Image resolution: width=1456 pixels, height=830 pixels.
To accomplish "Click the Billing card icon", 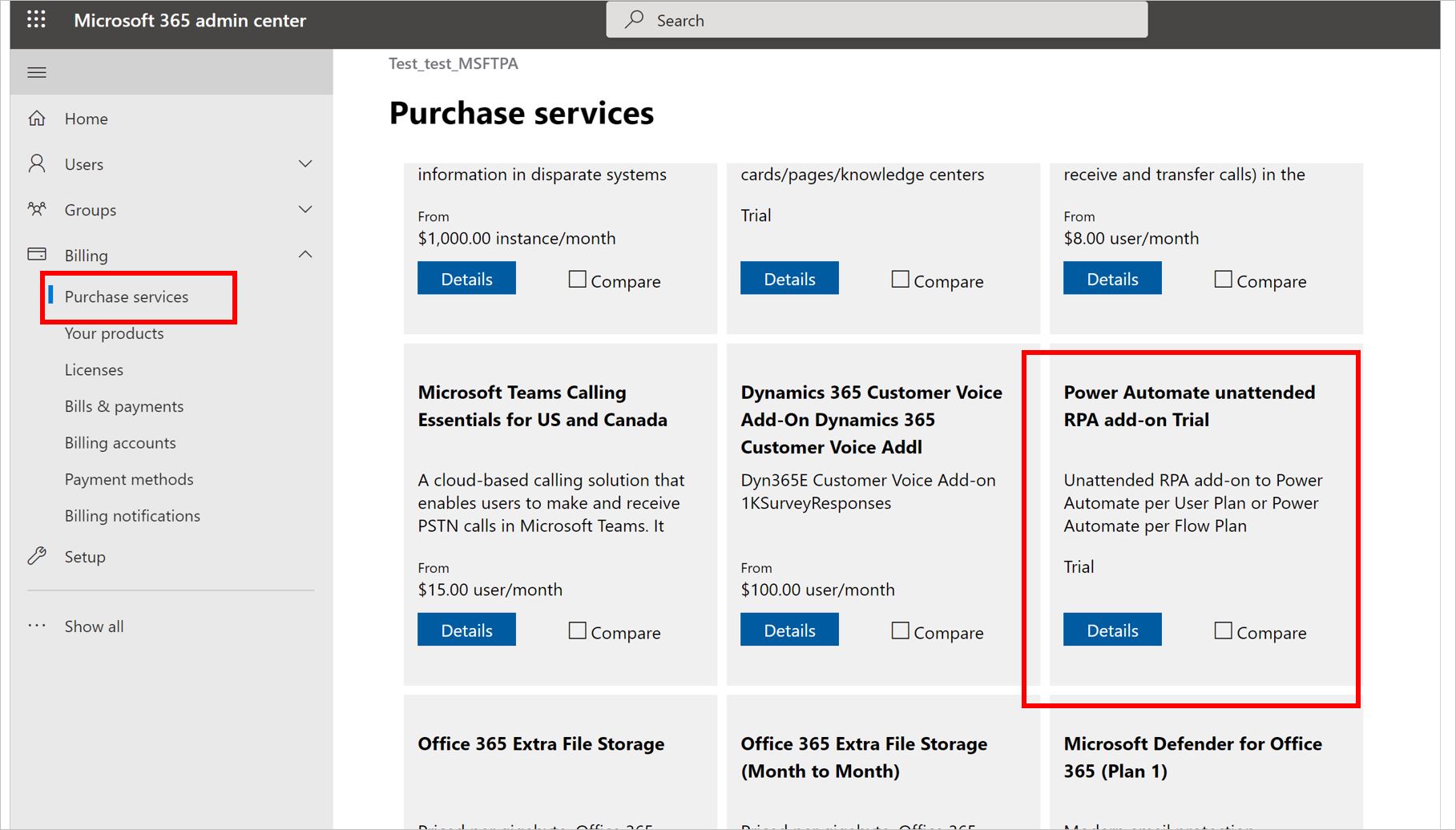I will pyautogui.click(x=37, y=254).
